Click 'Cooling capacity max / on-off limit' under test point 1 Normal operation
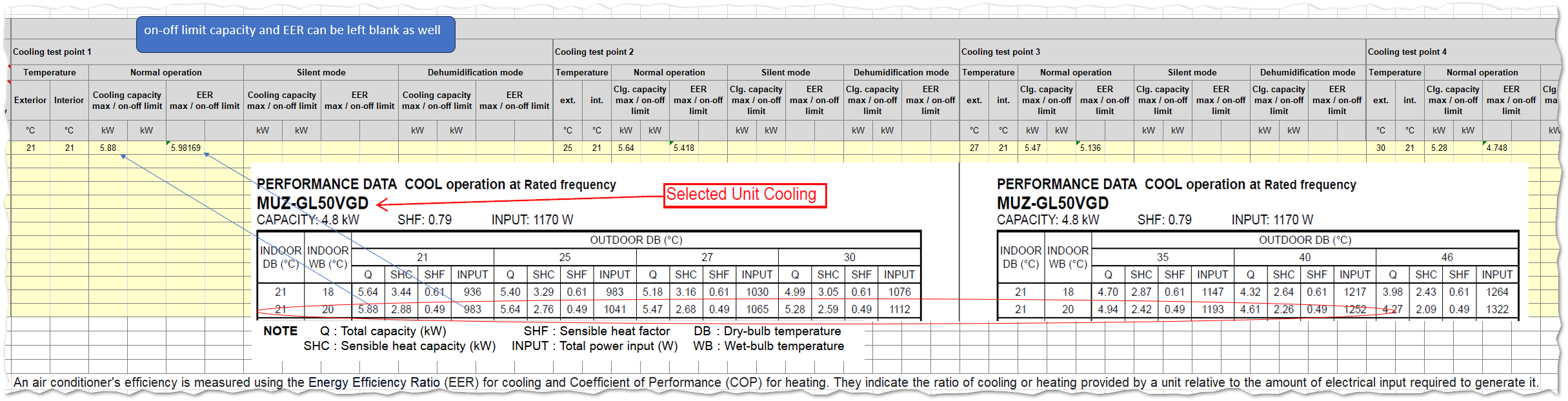The width and height of the screenshot is (1568, 401). pos(127,100)
